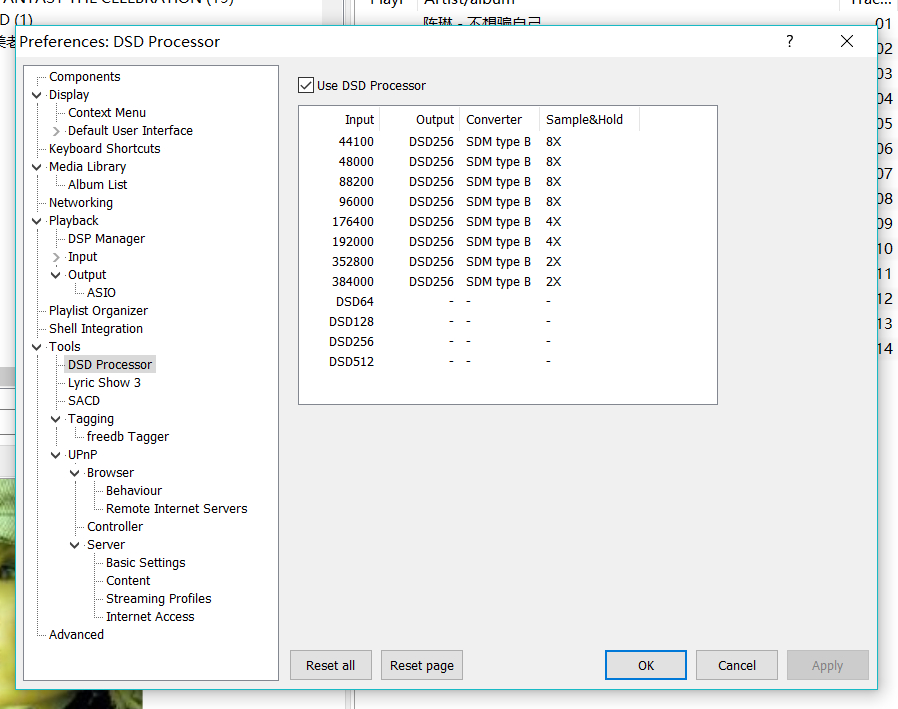898x709 pixels.
Task: Open Playlist Organizer preferences
Action: (x=98, y=311)
